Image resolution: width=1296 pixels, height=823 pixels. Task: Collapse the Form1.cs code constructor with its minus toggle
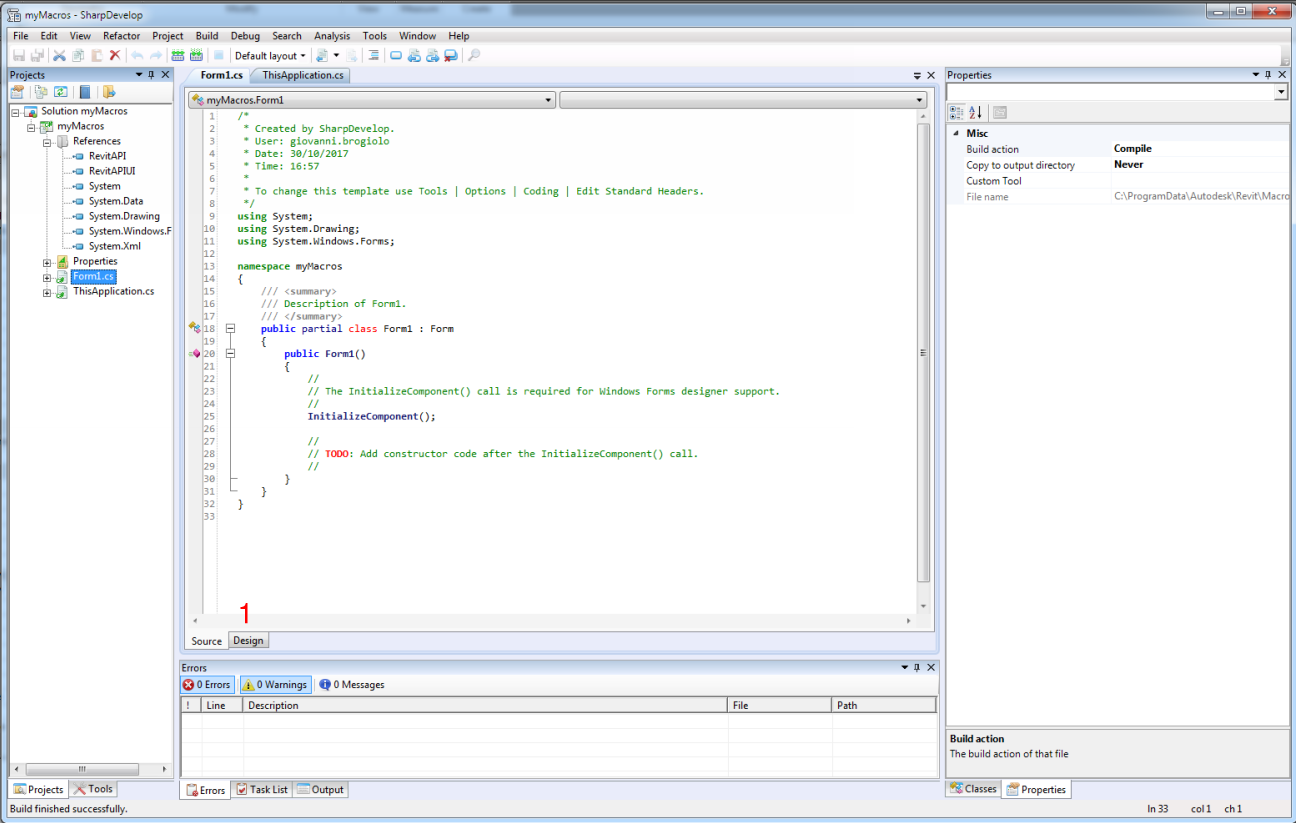(x=230, y=353)
